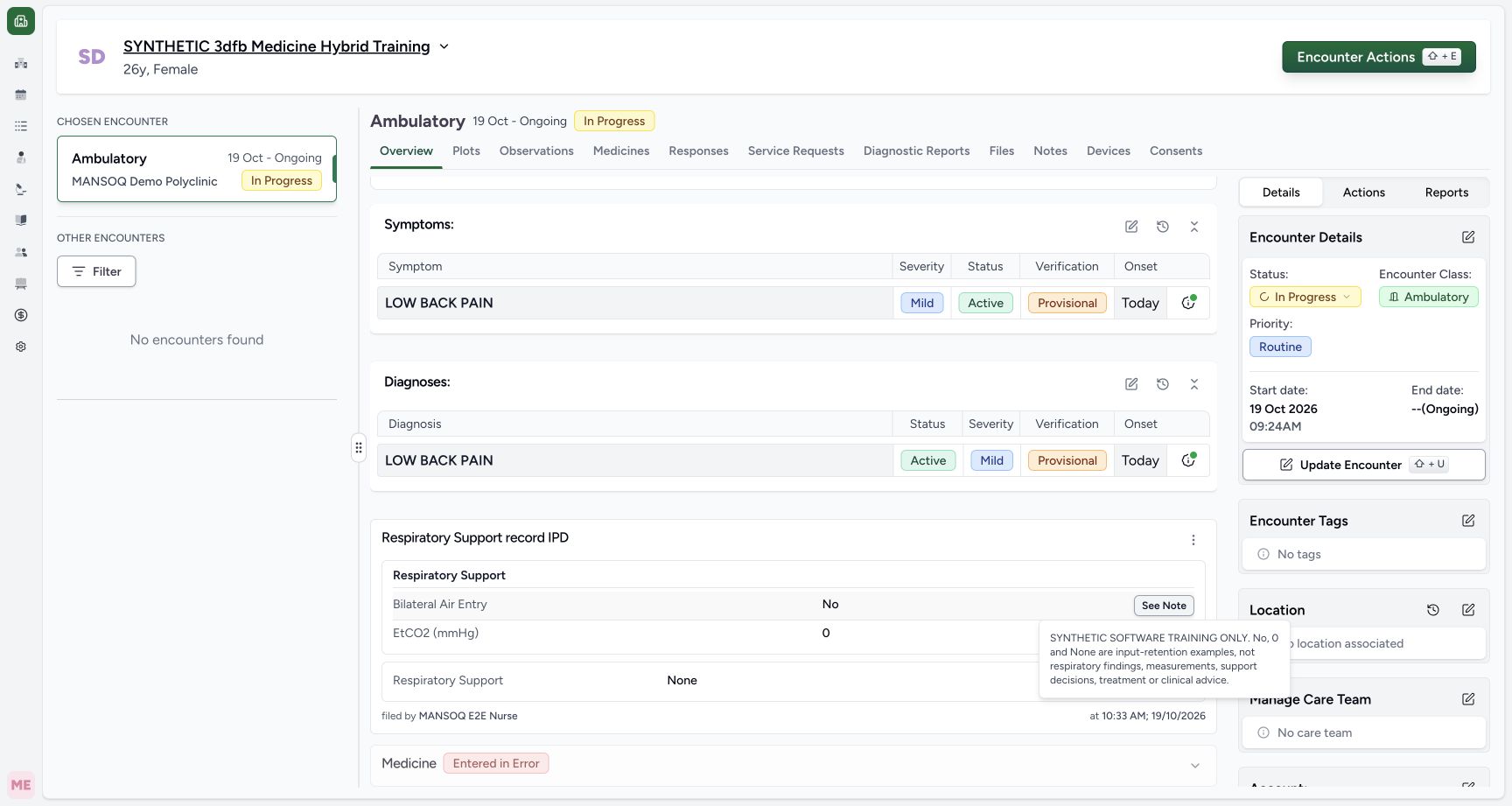Screen dimensions: 1512x806
Task: Select the Actions tab in side panel
Action: (x=1363, y=193)
